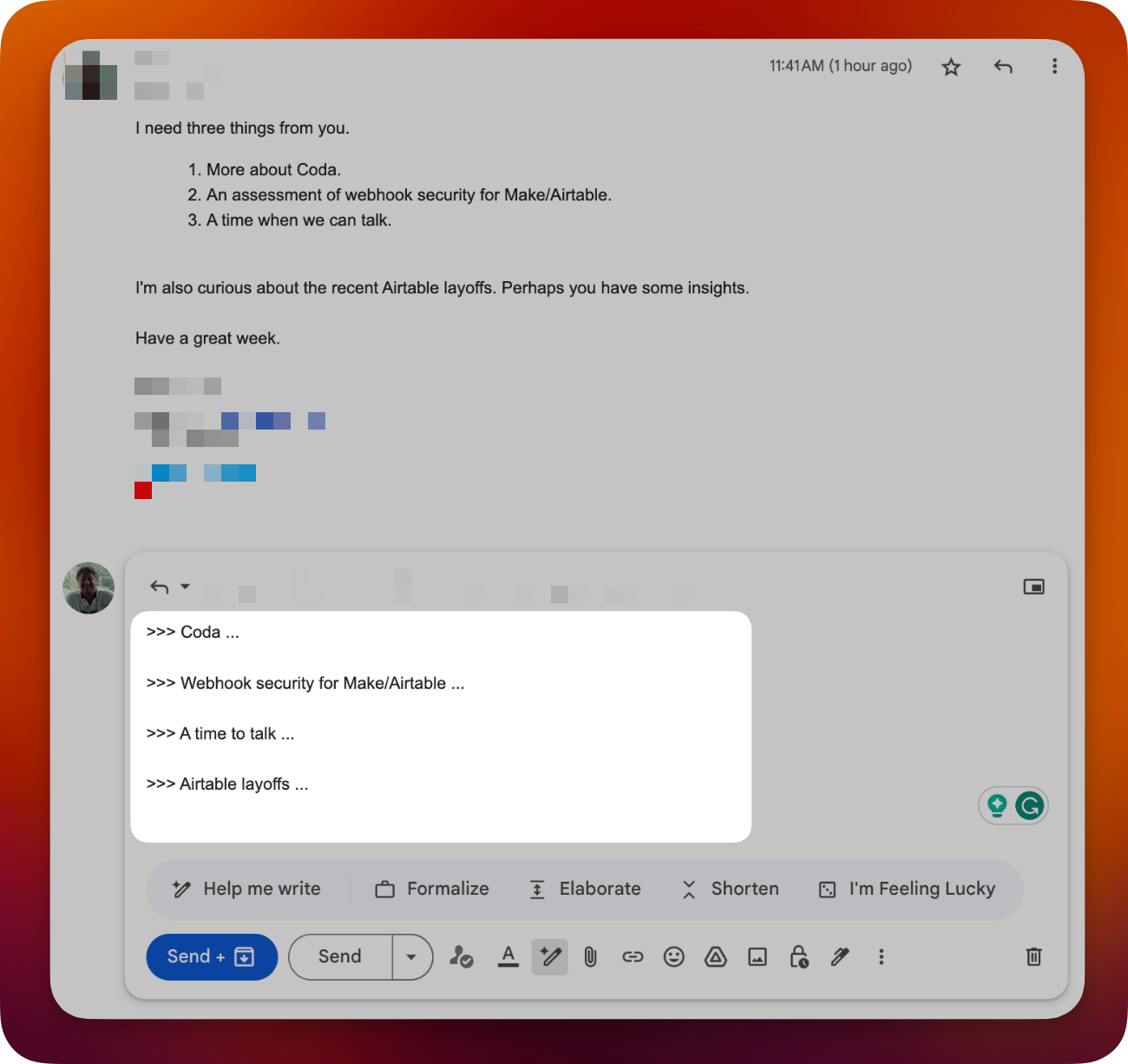Discard the draft with the trash icon
This screenshot has width=1128, height=1064.
[1033, 956]
